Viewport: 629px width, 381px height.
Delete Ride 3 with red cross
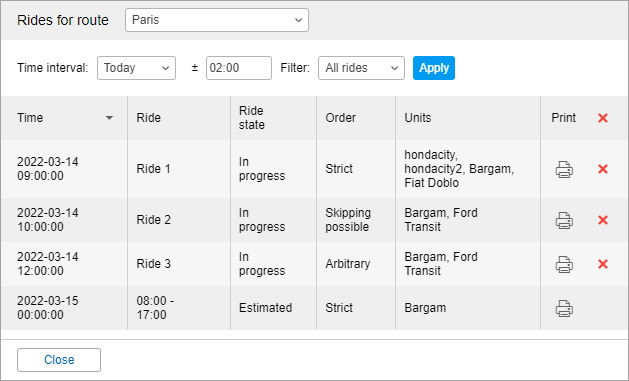(603, 264)
